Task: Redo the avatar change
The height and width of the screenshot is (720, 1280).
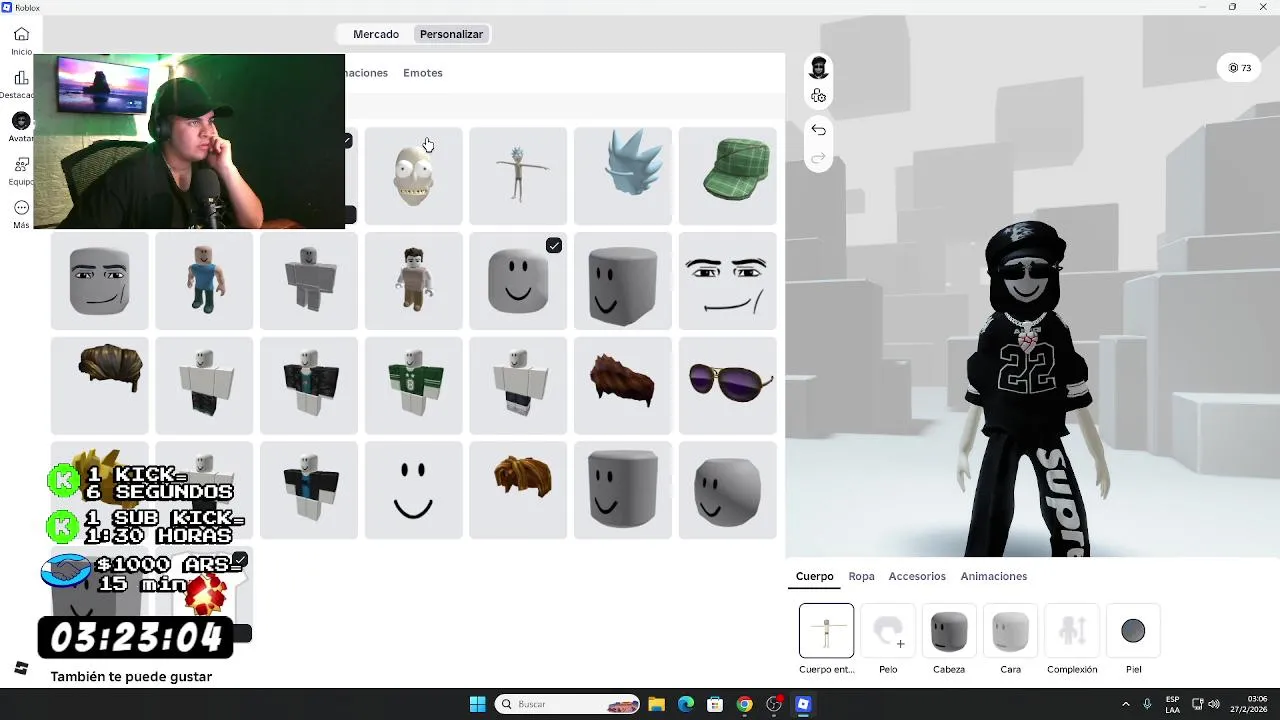Action: (818, 158)
